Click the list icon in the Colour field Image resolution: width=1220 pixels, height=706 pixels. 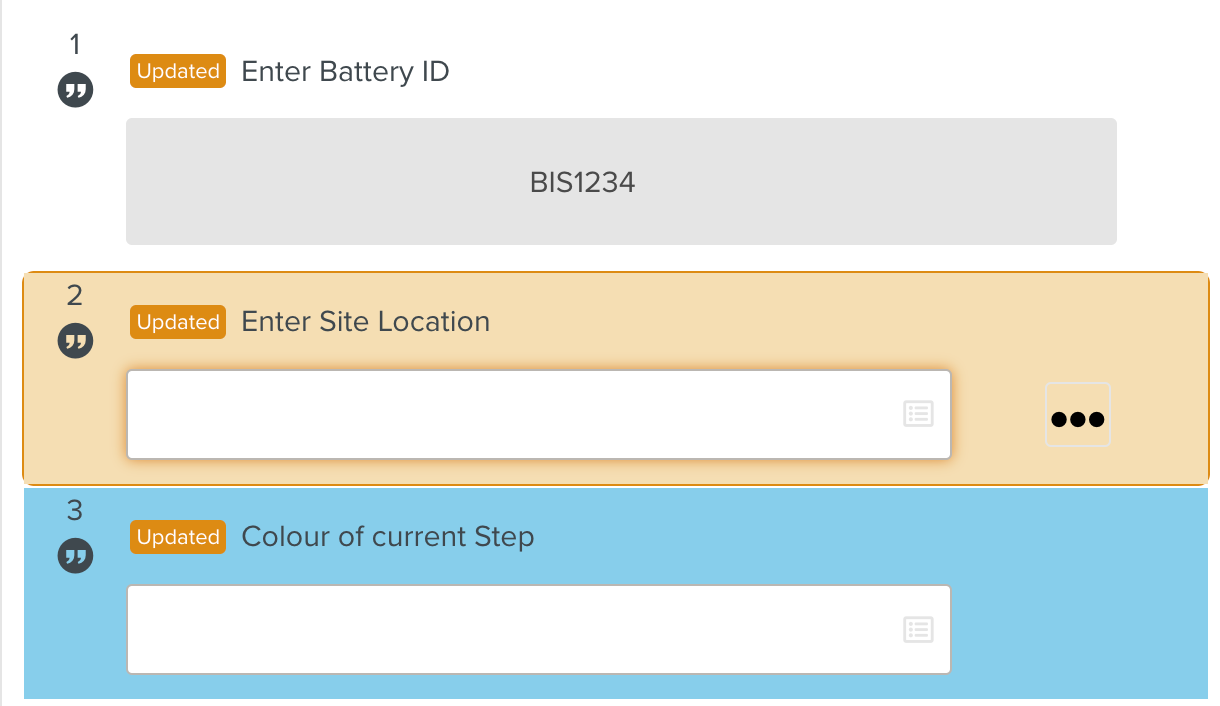click(918, 629)
